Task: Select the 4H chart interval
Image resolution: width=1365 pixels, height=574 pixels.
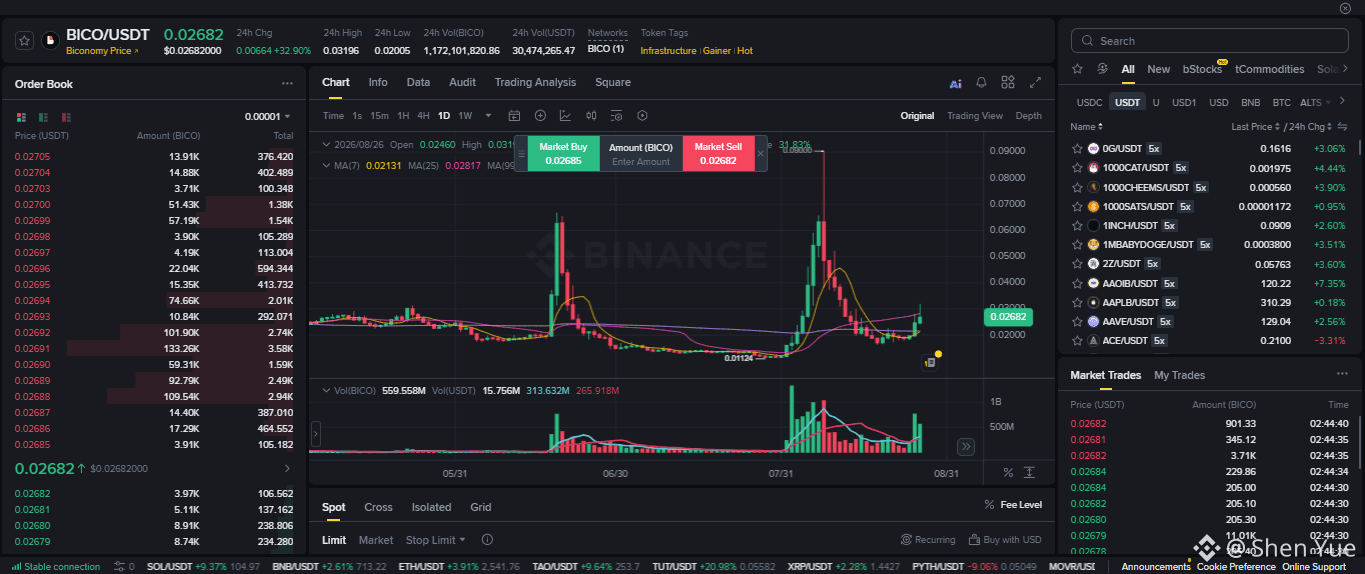Action: click(424, 116)
